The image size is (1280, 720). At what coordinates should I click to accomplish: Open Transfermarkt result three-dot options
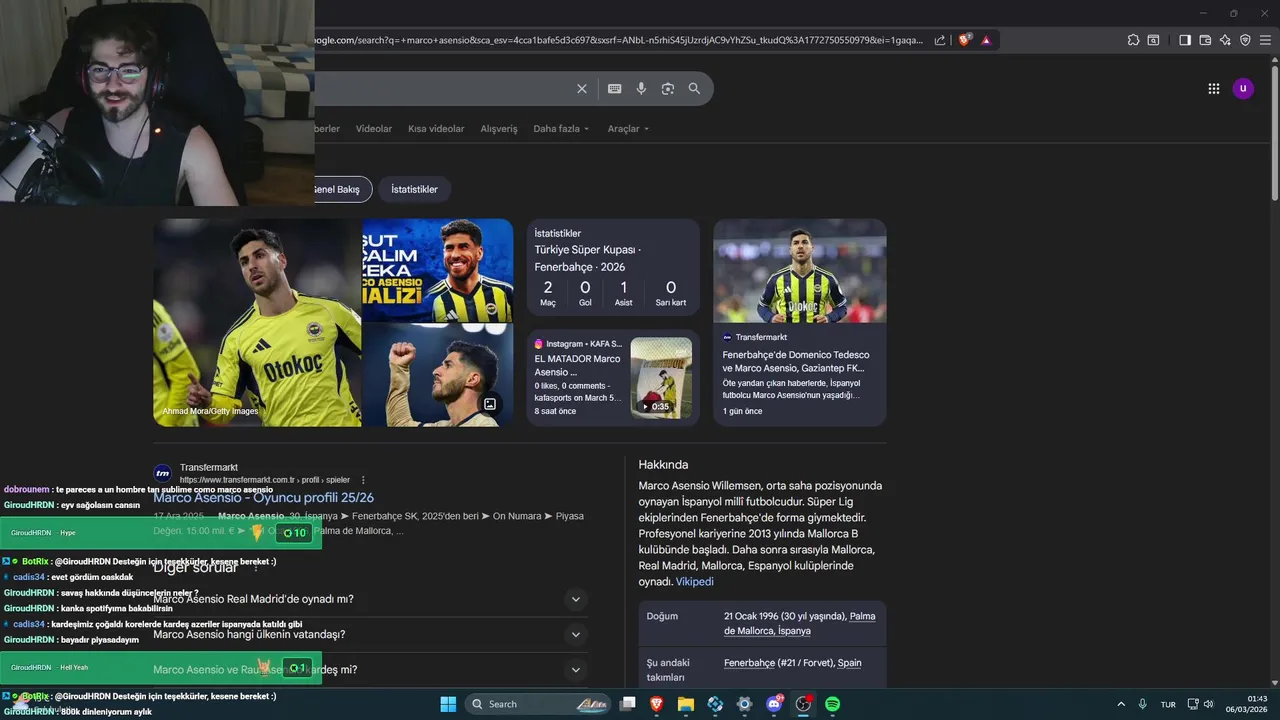(363, 480)
